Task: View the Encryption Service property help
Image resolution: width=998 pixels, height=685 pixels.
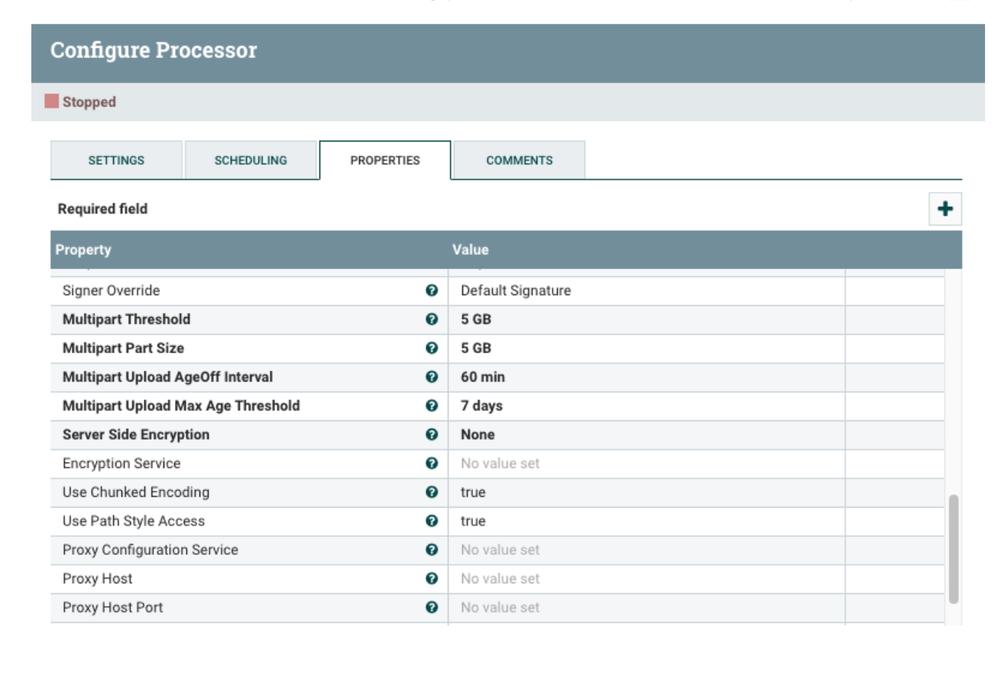Action: pyautogui.click(x=431, y=463)
